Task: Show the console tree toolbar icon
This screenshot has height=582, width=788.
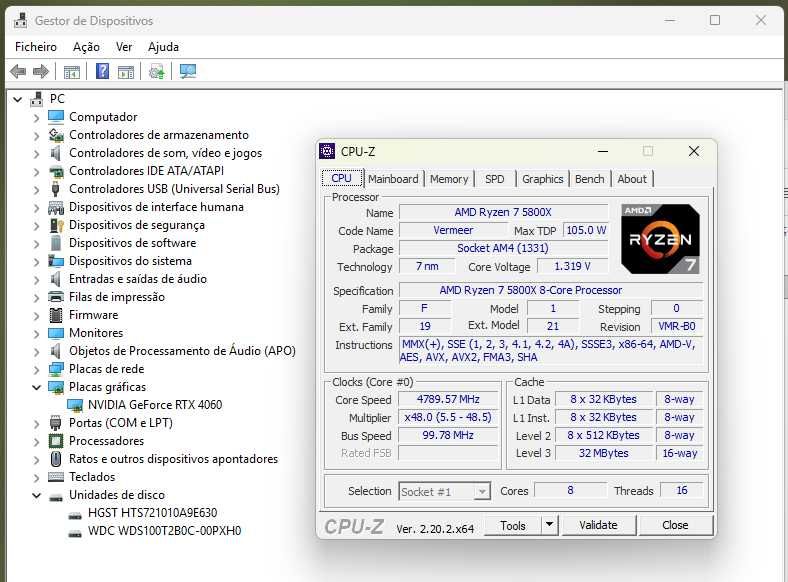Action: tap(72, 72)
